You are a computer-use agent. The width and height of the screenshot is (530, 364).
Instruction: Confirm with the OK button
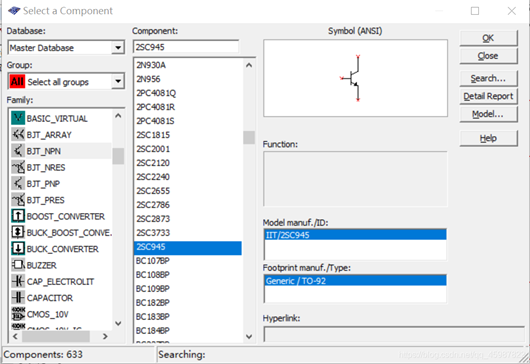pyautogui.click(x=488, y=38)
